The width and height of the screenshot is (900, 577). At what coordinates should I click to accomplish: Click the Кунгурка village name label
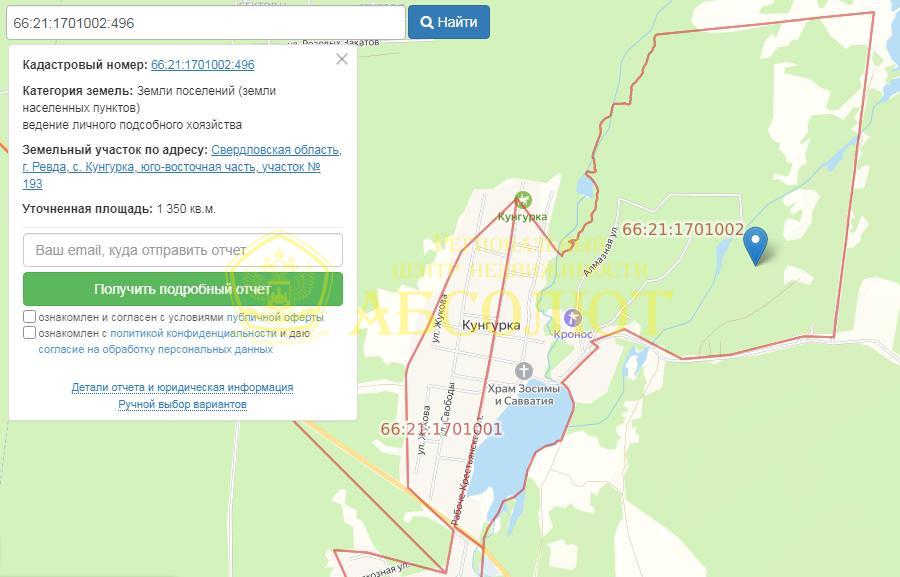click(491, 325)
